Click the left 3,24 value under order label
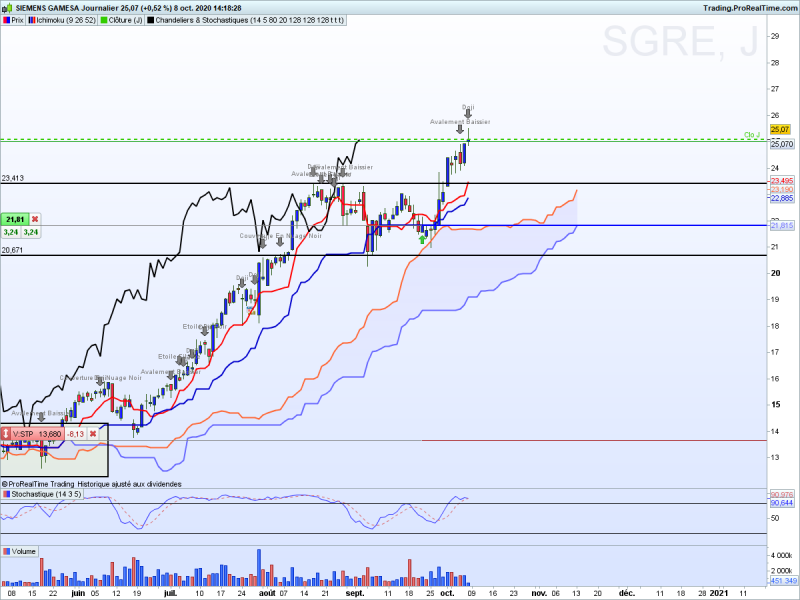Screen dimensions: 800x600 point(11,232)
